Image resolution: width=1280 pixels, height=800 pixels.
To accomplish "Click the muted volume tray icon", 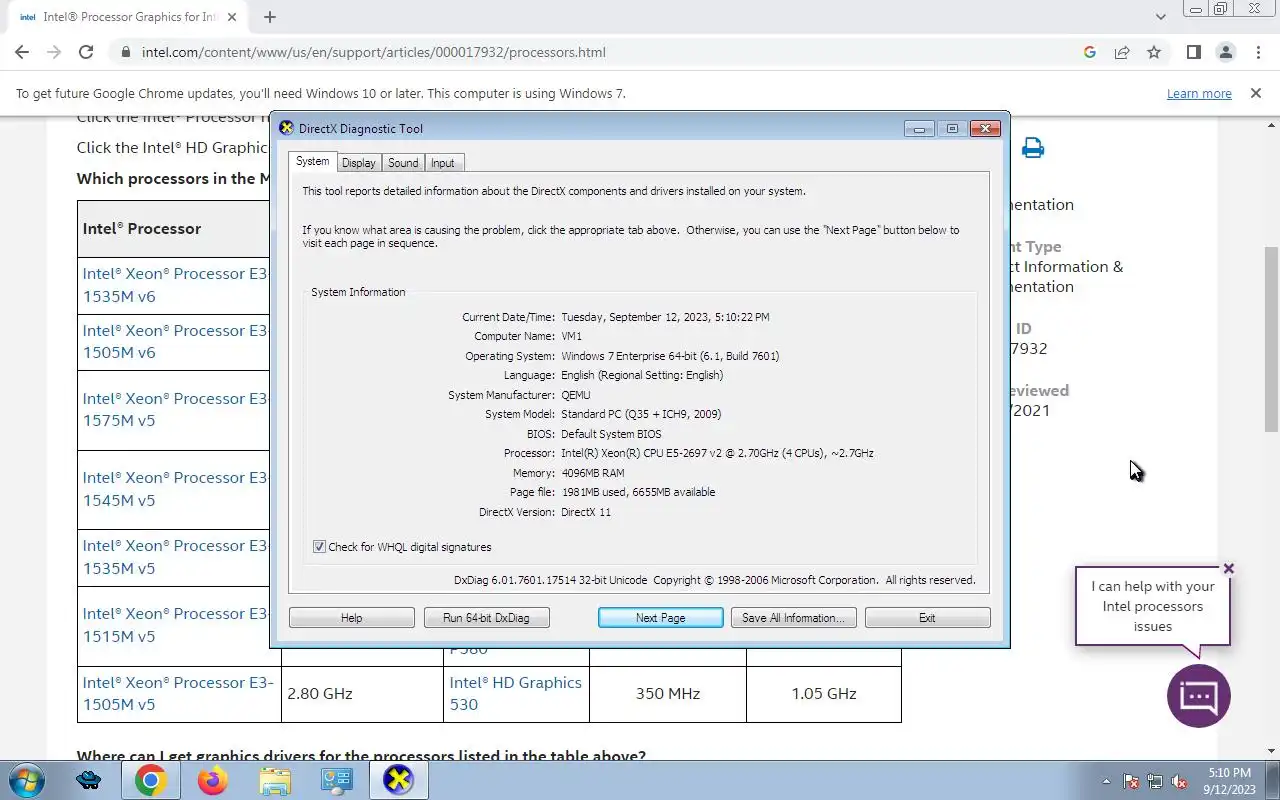I will click(x=1180, y=781).
